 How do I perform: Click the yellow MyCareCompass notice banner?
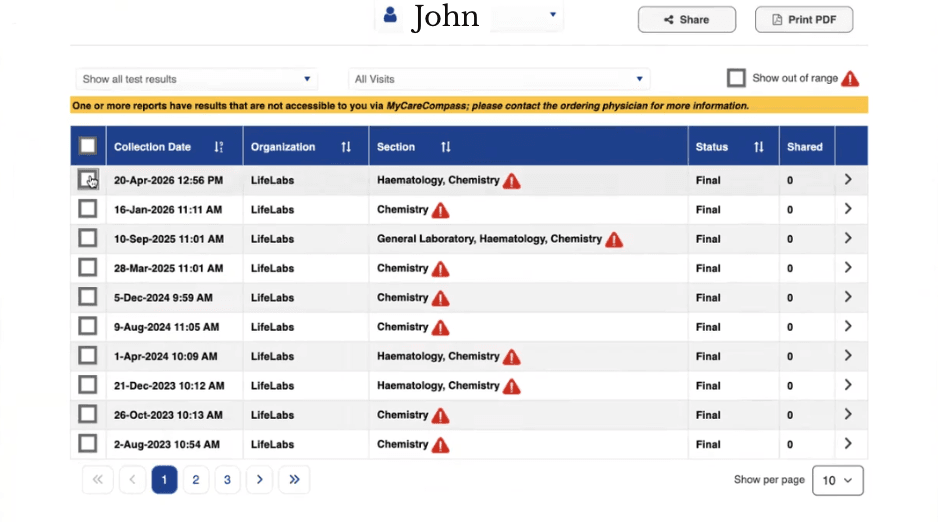coord(469,105)
